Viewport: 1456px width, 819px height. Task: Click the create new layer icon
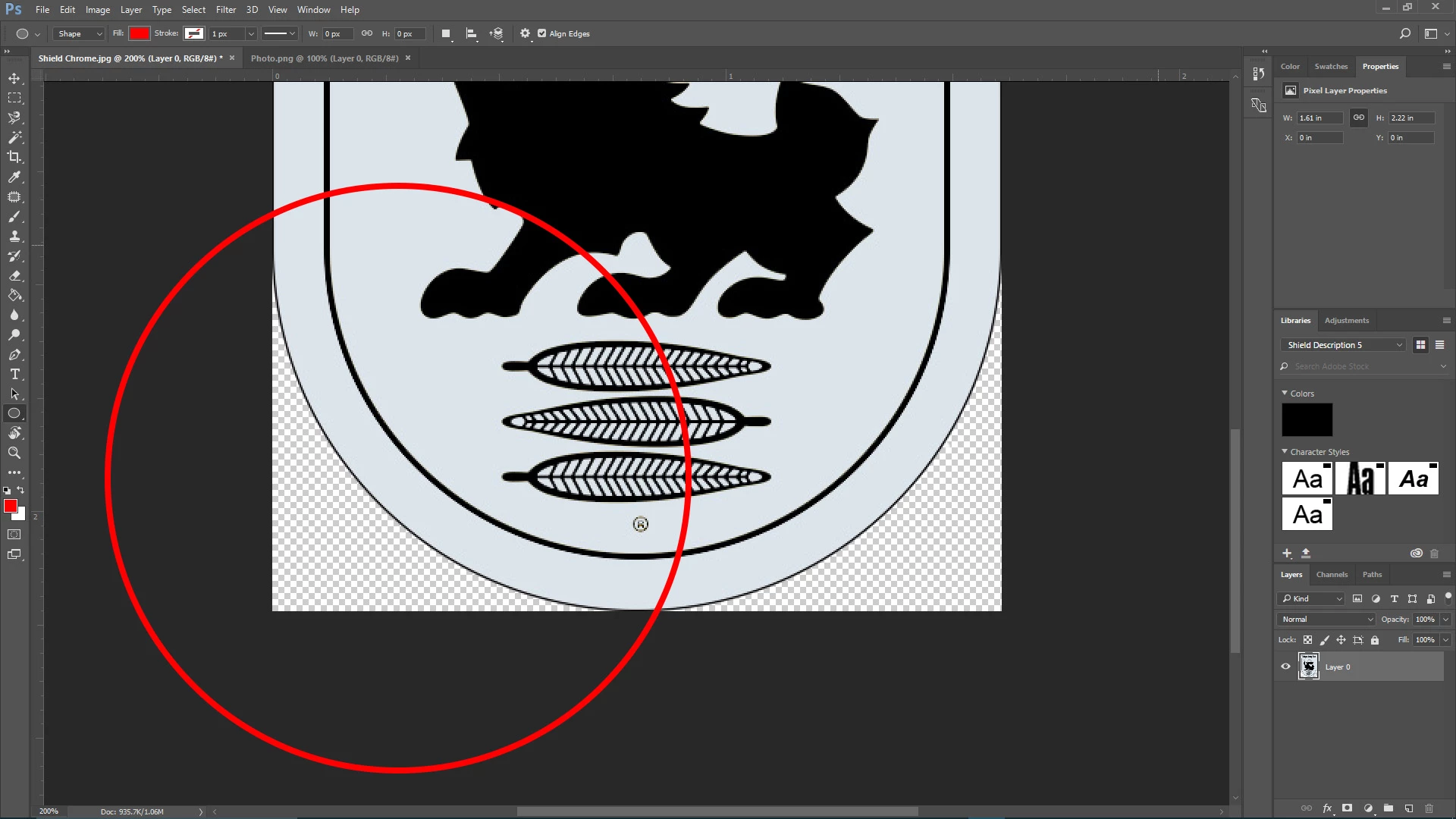click(x=1408, y=808)
